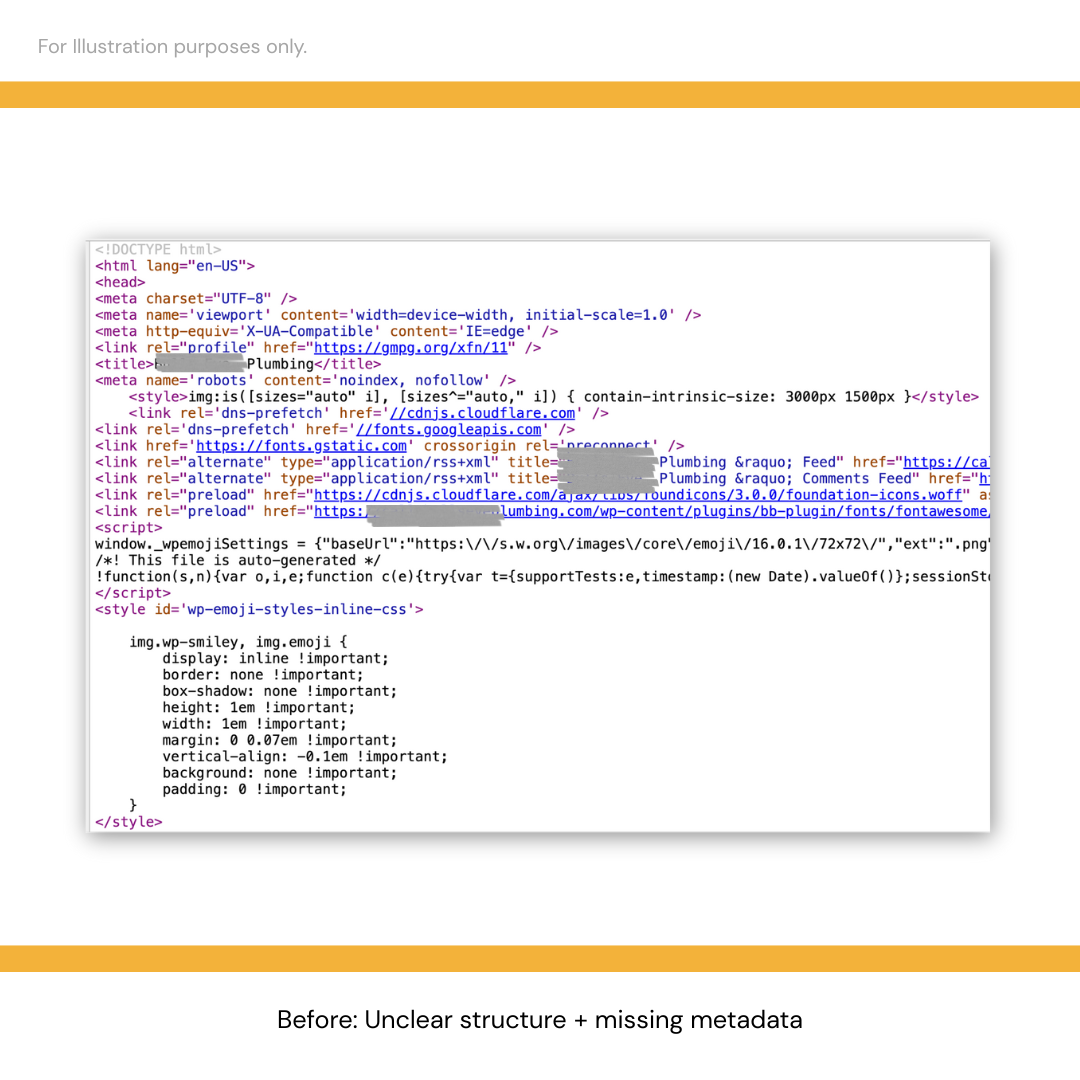This screenshot has height=1080, width=1080.
Task: Open the bb-plugin fontawesome preload link
Action: pyautogui.click(x=652, y=512)
